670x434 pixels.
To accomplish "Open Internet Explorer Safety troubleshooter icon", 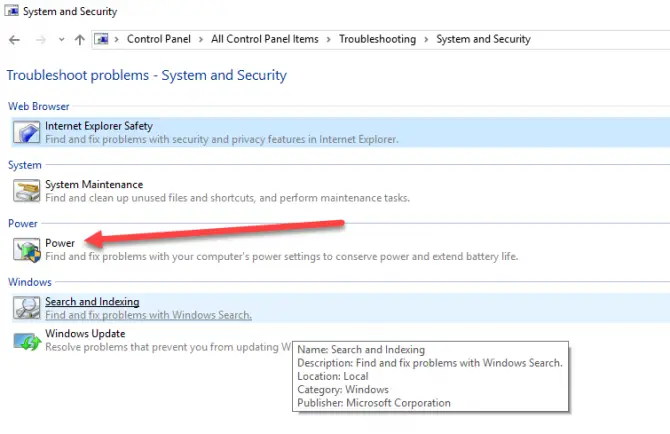I will (x=26, y=132).
